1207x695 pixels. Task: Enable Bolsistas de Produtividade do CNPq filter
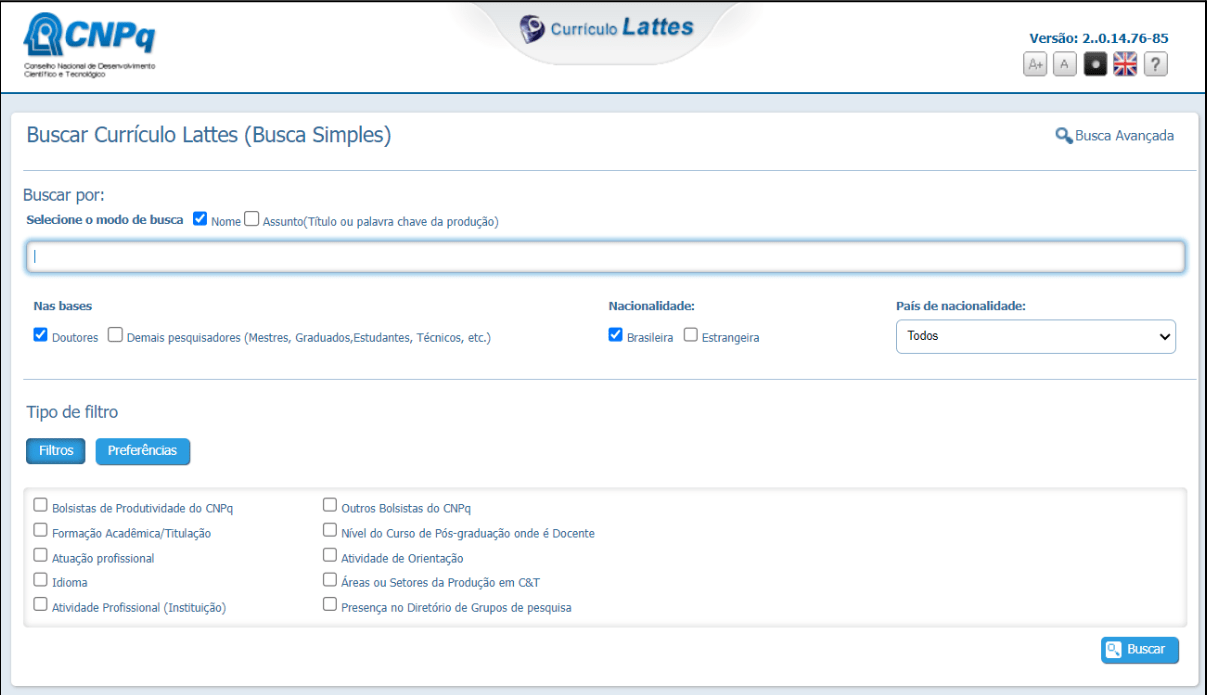pos(41,505)
